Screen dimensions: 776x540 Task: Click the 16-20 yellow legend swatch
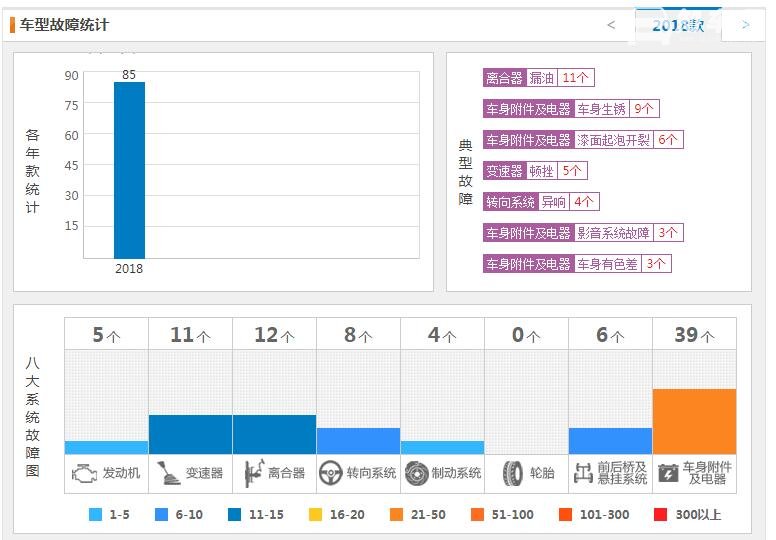point(315,514)
